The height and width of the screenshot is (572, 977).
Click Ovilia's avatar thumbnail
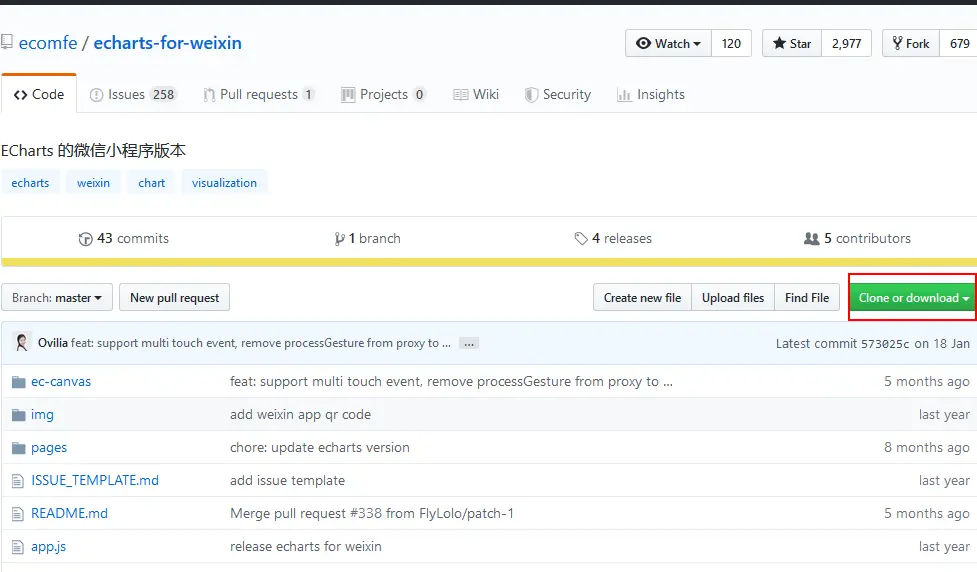click(22, 343)
